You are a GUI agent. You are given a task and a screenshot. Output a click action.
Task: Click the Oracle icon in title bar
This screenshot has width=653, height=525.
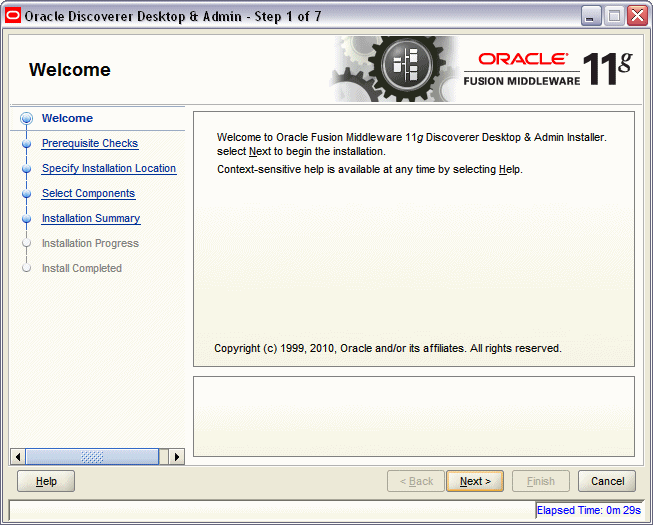[13, 16]
